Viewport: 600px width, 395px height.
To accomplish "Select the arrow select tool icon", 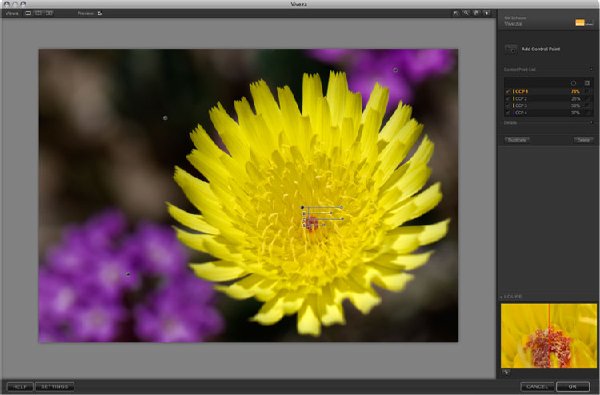I will point(456,13).
